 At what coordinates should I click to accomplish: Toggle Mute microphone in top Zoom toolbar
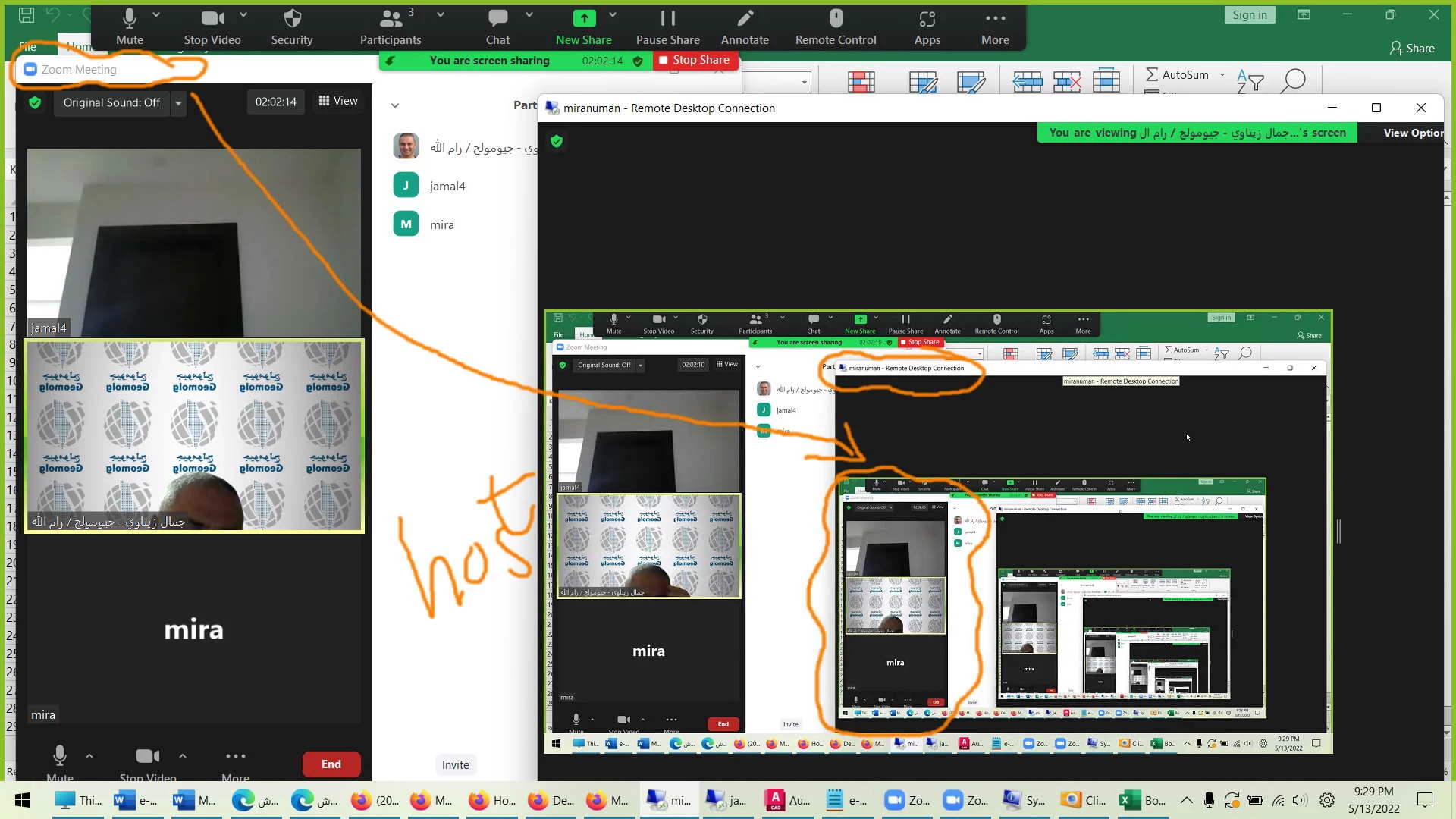[130, 19]
